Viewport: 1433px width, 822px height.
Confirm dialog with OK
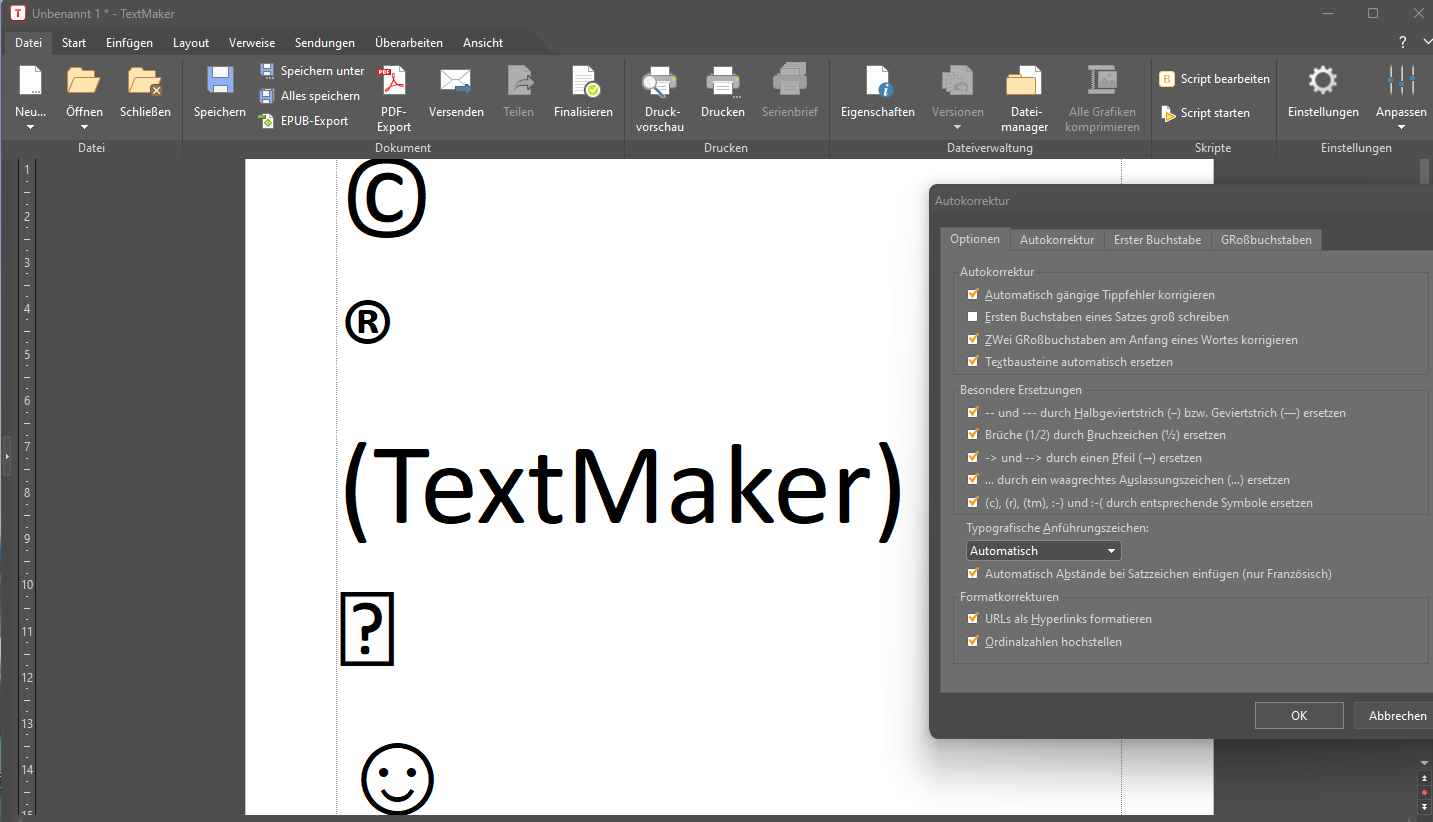coord(1299,715)
